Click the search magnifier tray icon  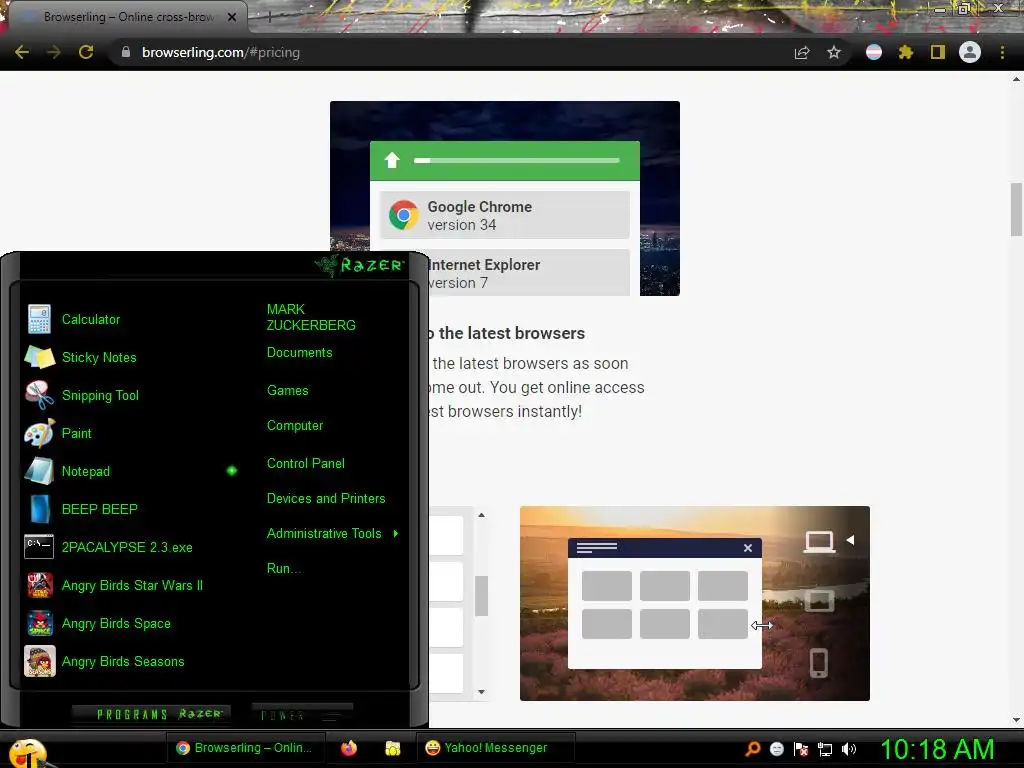click(753, 748)
